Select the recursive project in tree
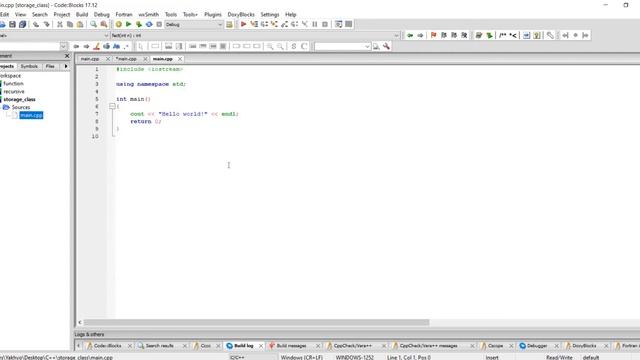The height and width of the screenshot is (360, 640). 14,91
